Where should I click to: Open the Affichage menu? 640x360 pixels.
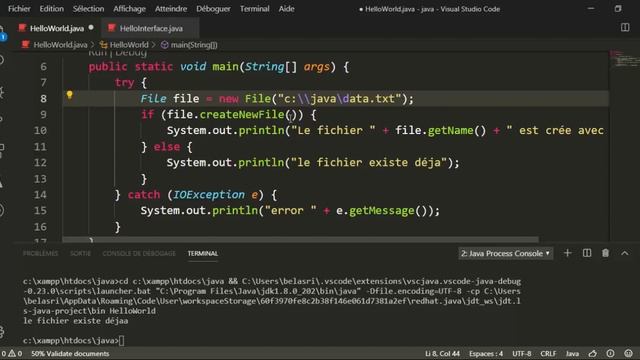point(129,9)
